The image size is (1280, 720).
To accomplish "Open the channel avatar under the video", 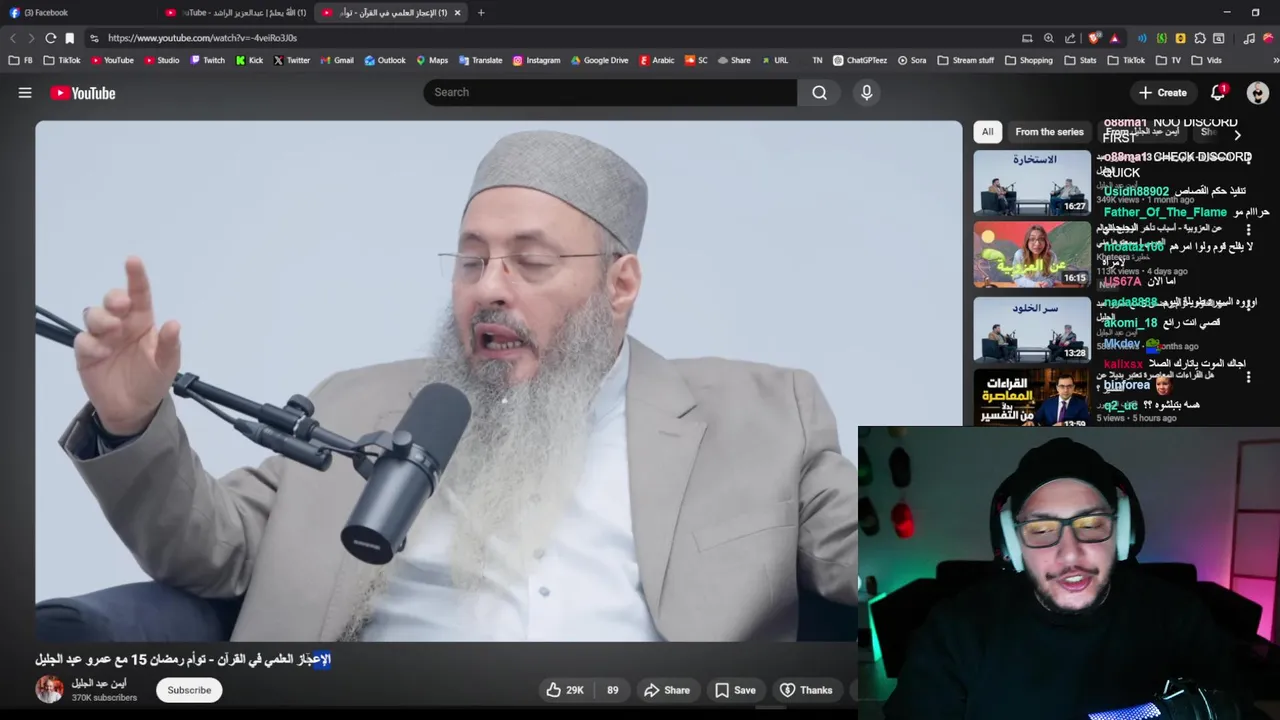I will pyautogui.click(x=49, y=689).
